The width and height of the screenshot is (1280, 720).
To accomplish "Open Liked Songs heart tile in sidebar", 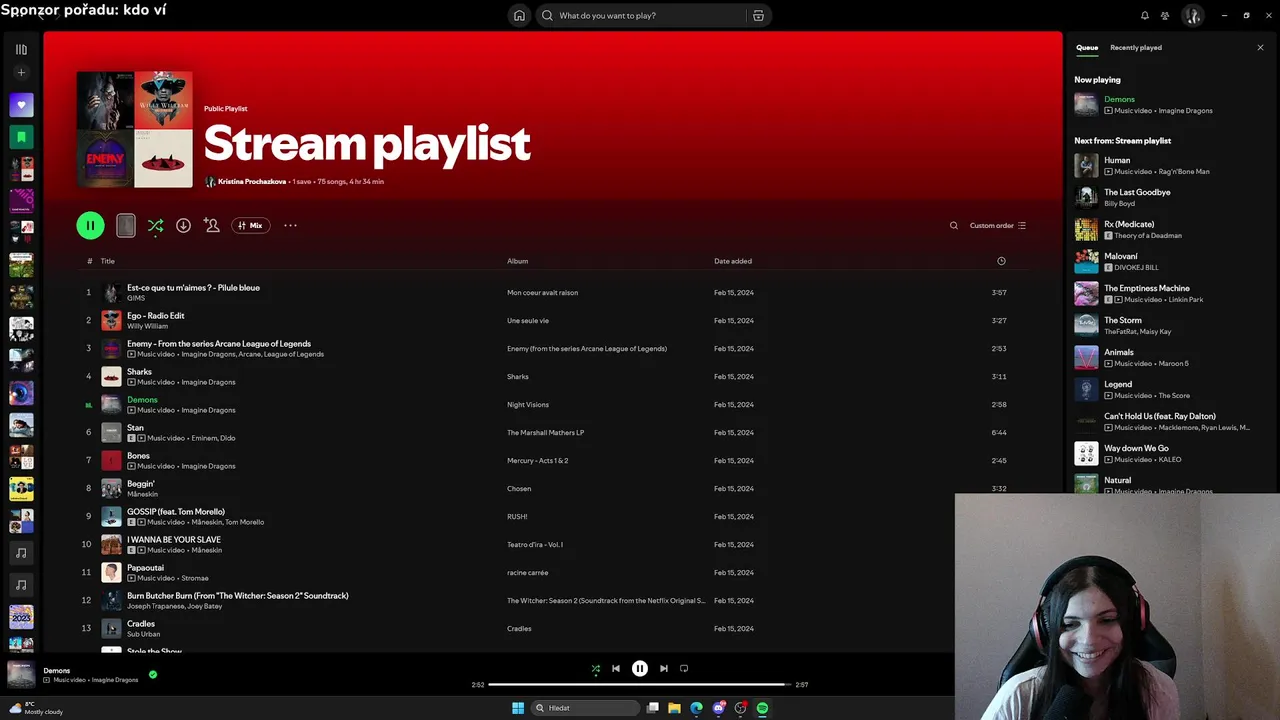I will tap(21, 105).
